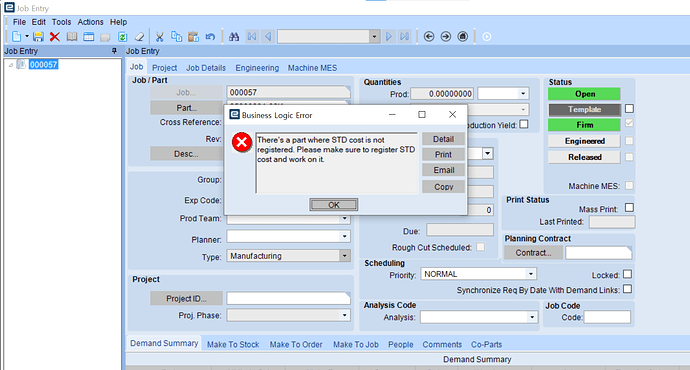The height and width of the screenshot is (370, 690).
Task: Click the New document toolbar icon
Action: click(x=17, y=37)
